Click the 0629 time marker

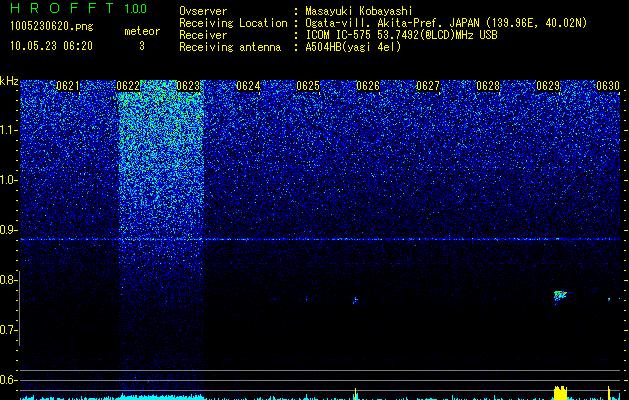[548, 86]
